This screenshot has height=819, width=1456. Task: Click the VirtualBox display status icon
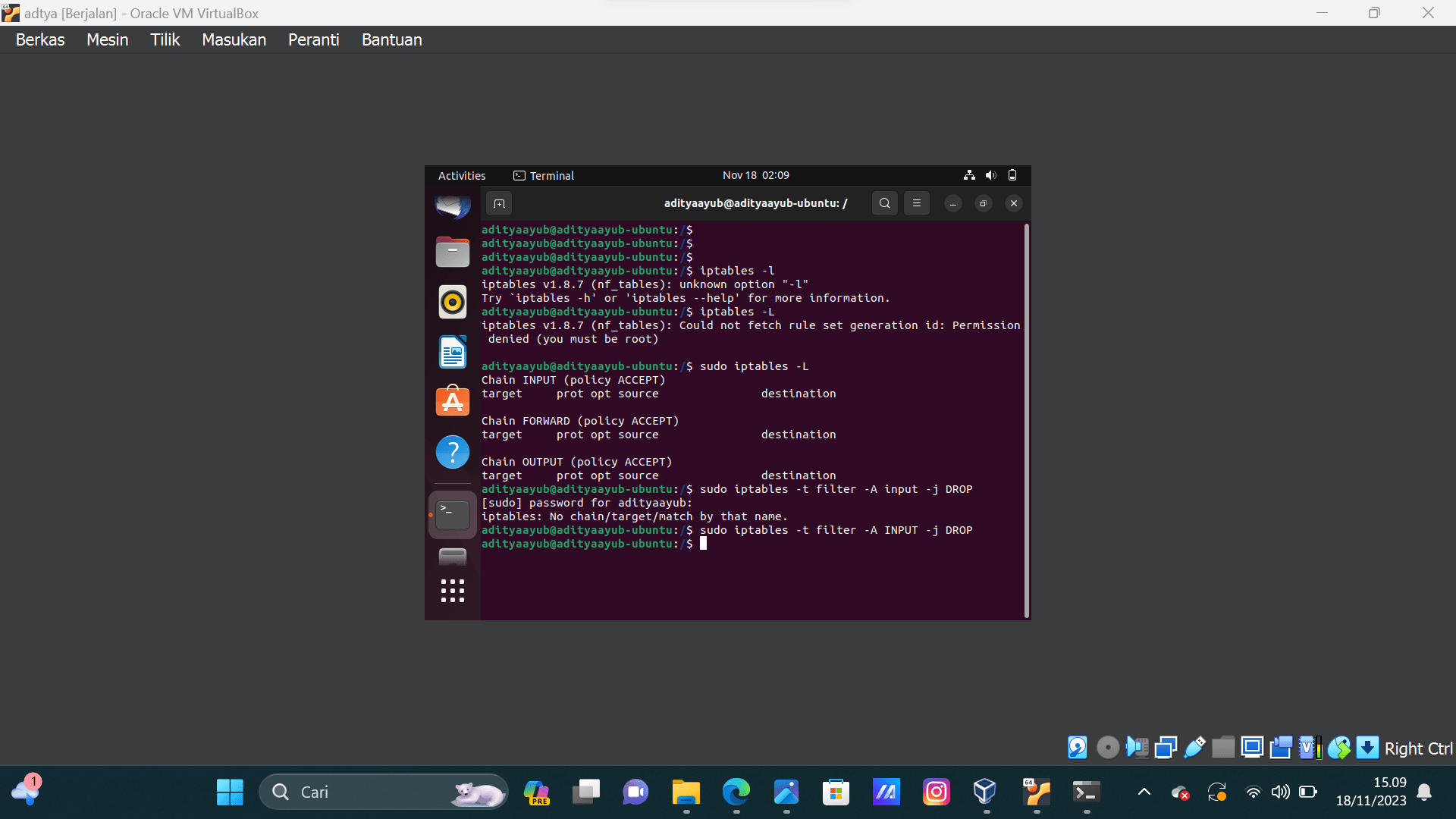(1252, 748)
